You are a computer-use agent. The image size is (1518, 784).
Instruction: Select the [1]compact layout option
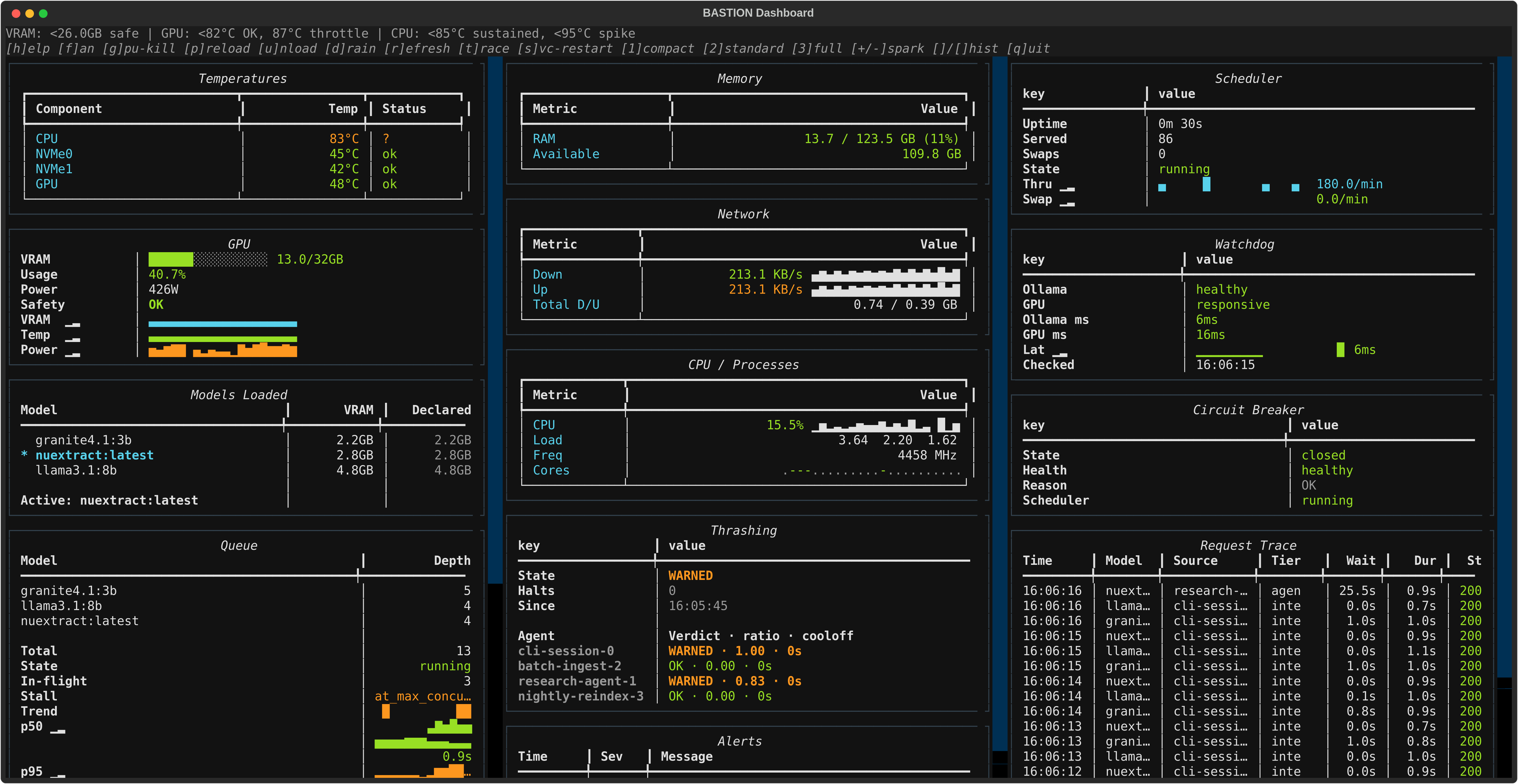(x=658, y=48)
